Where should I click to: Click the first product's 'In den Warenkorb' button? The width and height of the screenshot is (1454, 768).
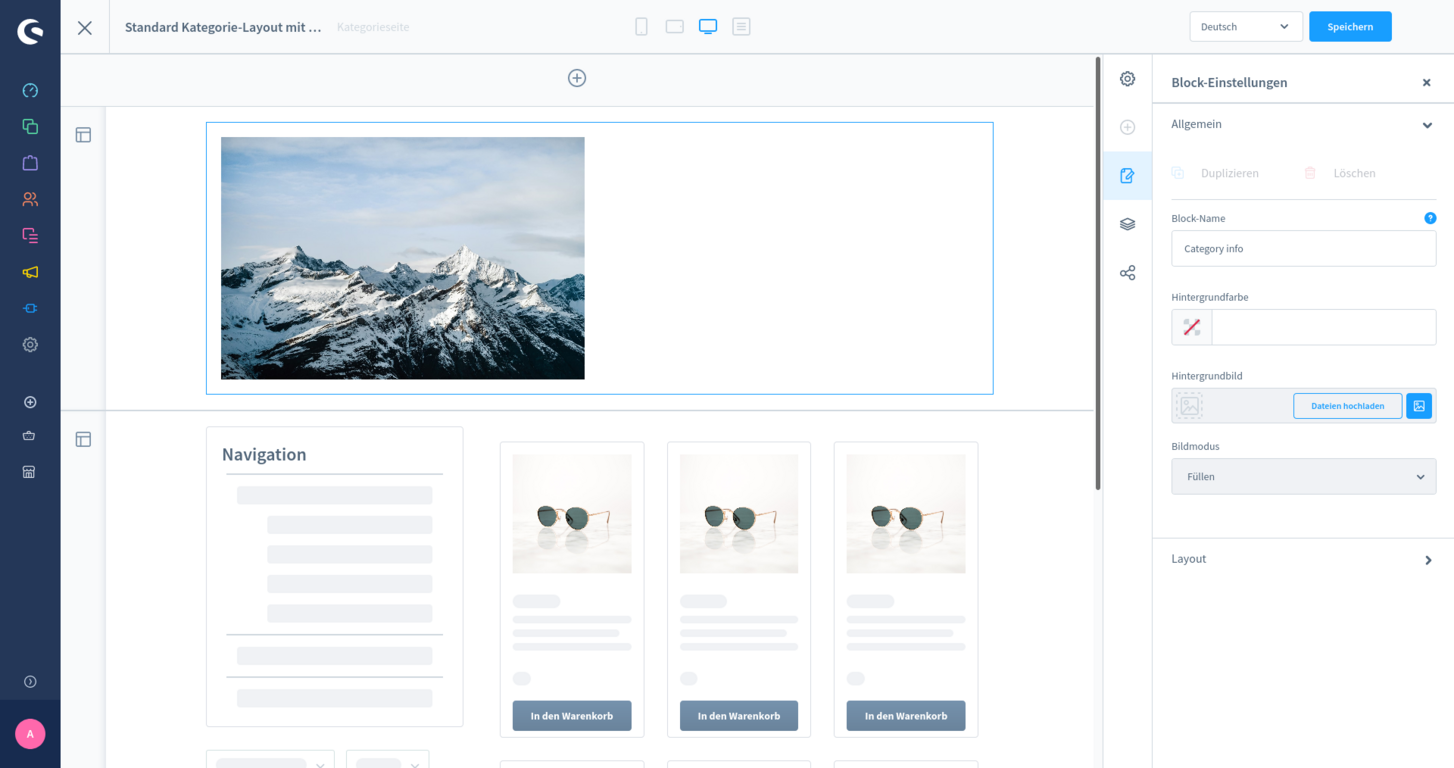(x=572, y=716)
